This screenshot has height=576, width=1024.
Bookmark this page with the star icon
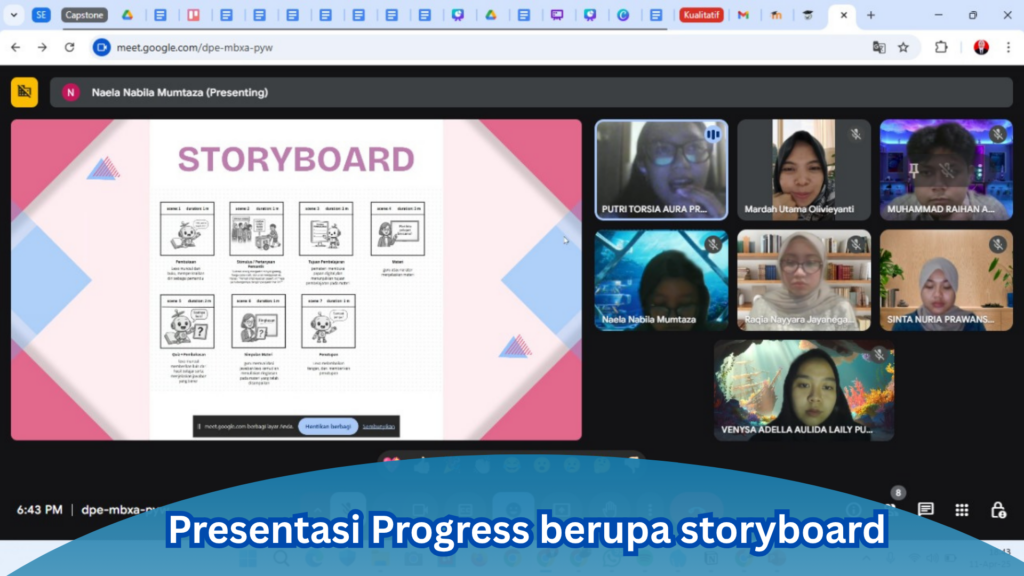click(903, 47)
